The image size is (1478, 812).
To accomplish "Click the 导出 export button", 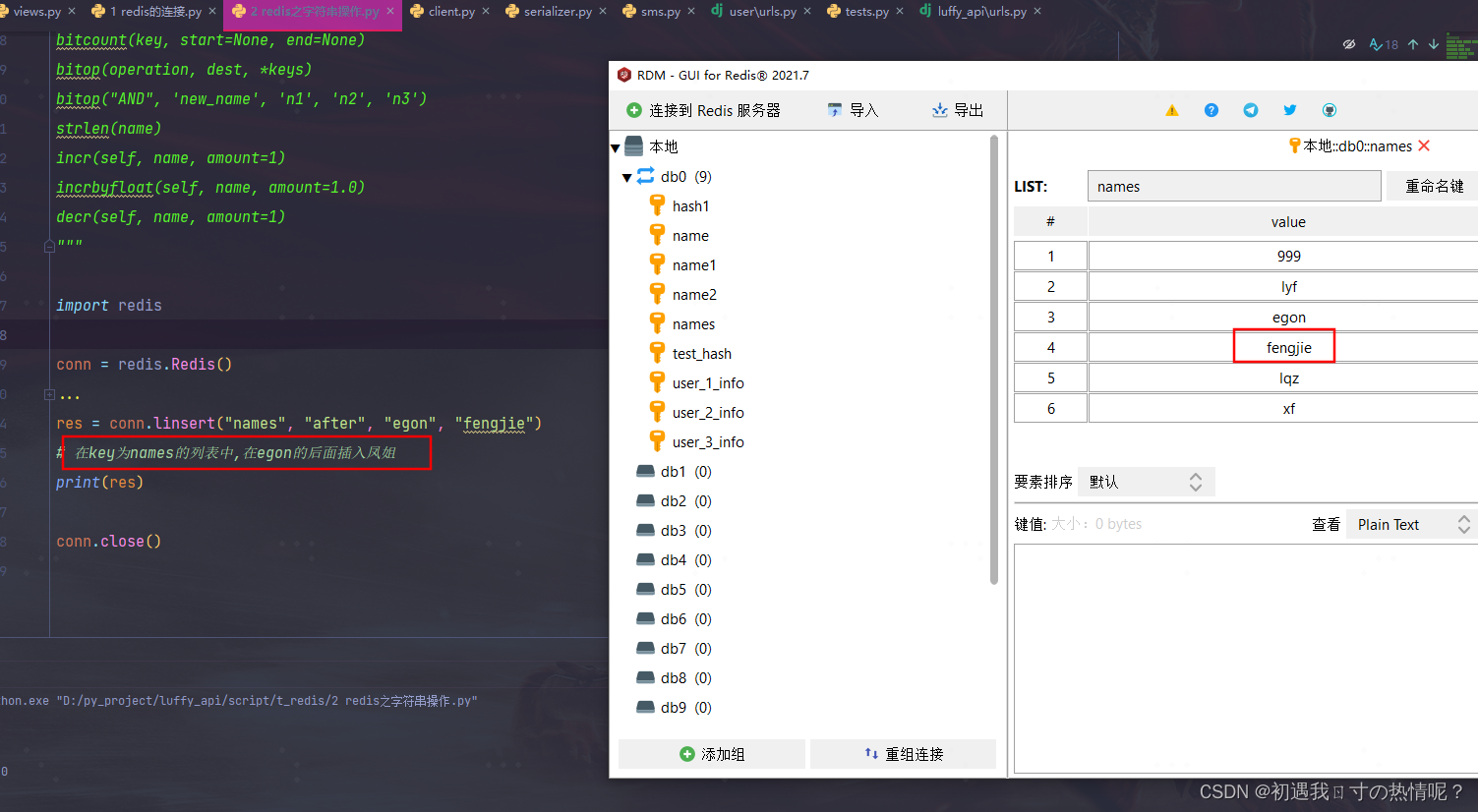I will 958,110.
